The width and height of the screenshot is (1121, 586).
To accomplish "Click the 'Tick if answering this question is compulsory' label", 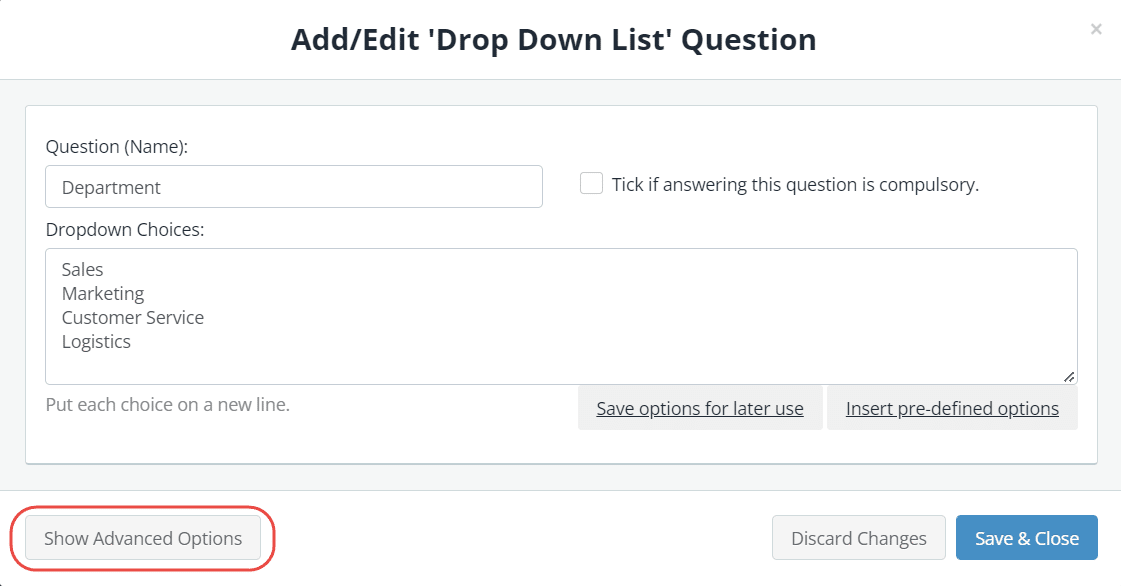I will tap(795, 184).
